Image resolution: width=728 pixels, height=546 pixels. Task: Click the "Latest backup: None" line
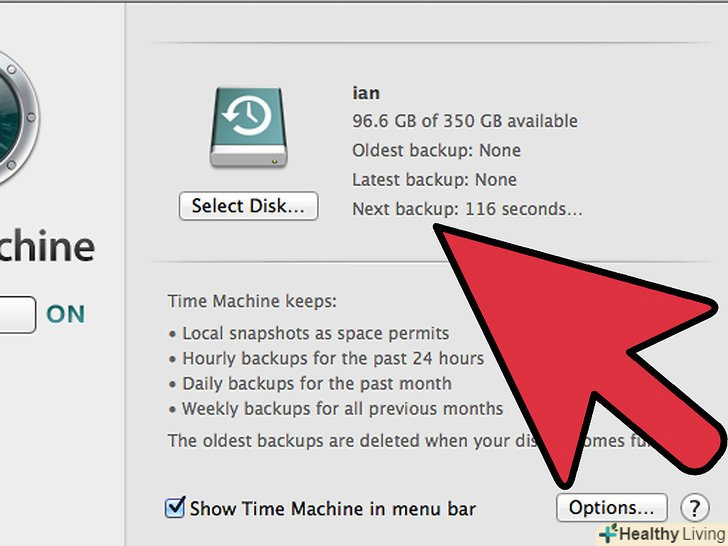coord(434,180)
